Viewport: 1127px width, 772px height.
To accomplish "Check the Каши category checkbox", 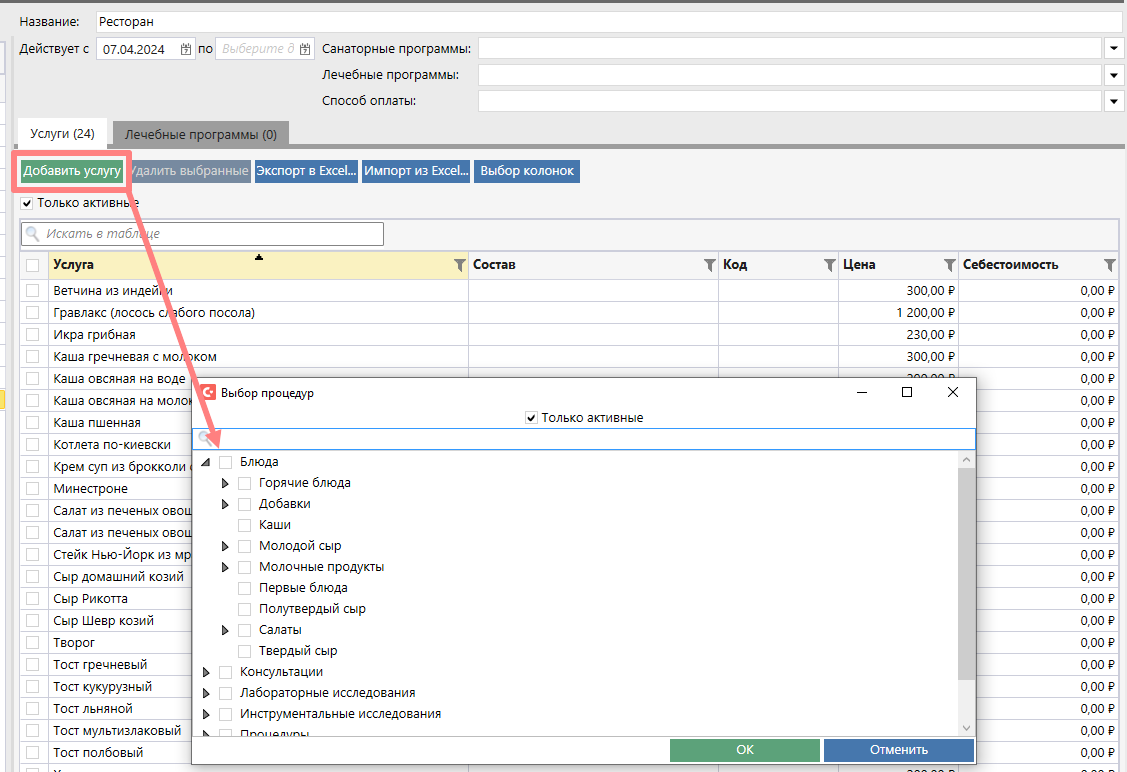I will click(245, 525).
